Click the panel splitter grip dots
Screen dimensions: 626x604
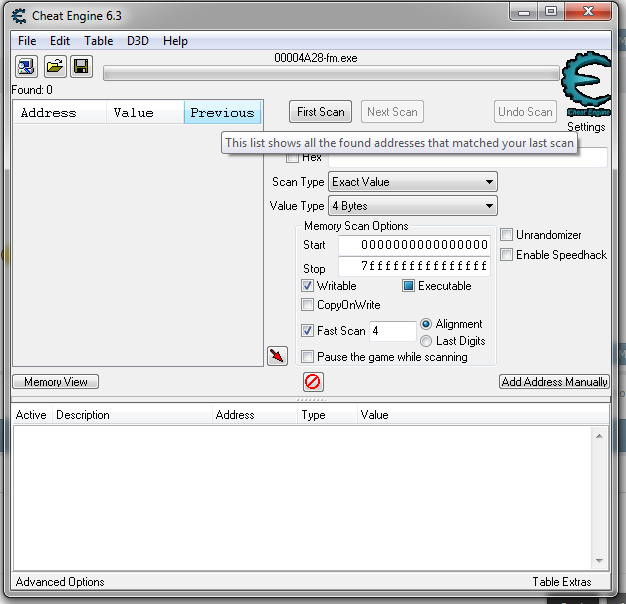tap(311, 400)
